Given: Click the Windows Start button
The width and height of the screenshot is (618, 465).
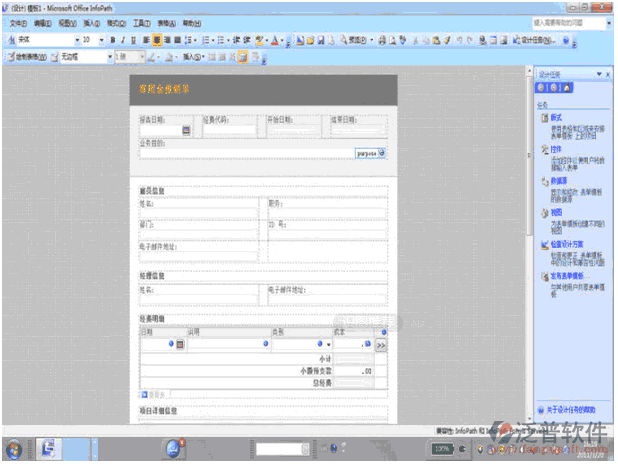Looking at the screenshot, I should coord(15,449).
